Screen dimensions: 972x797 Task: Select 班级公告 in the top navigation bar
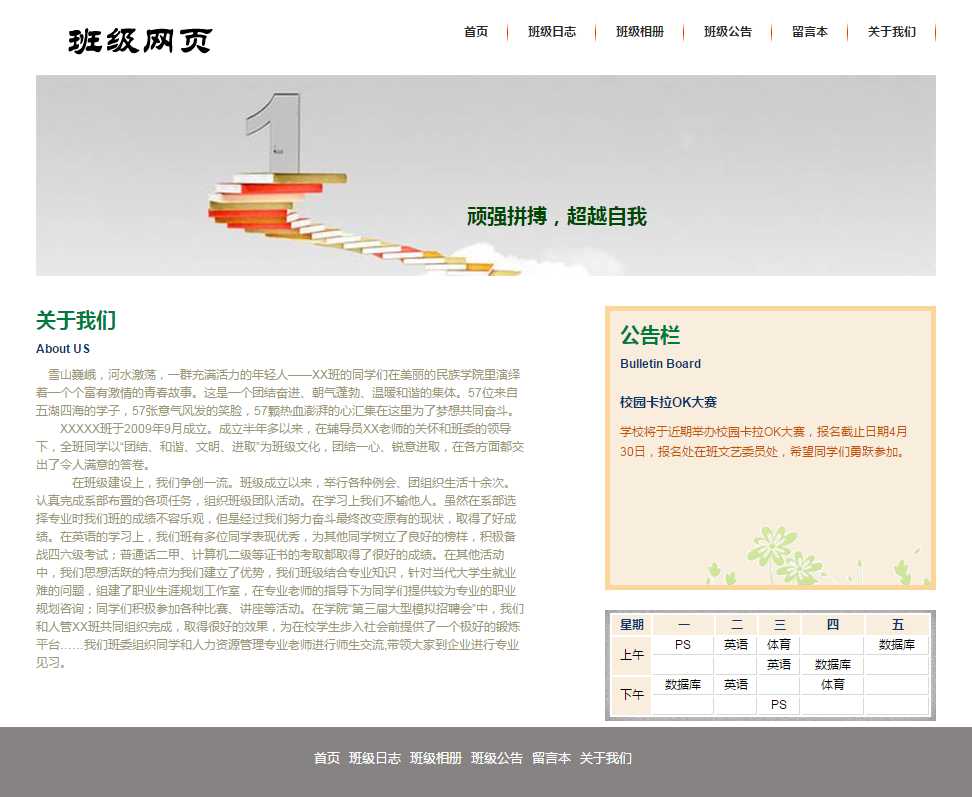pyautogui.click(x=728, y=32)
